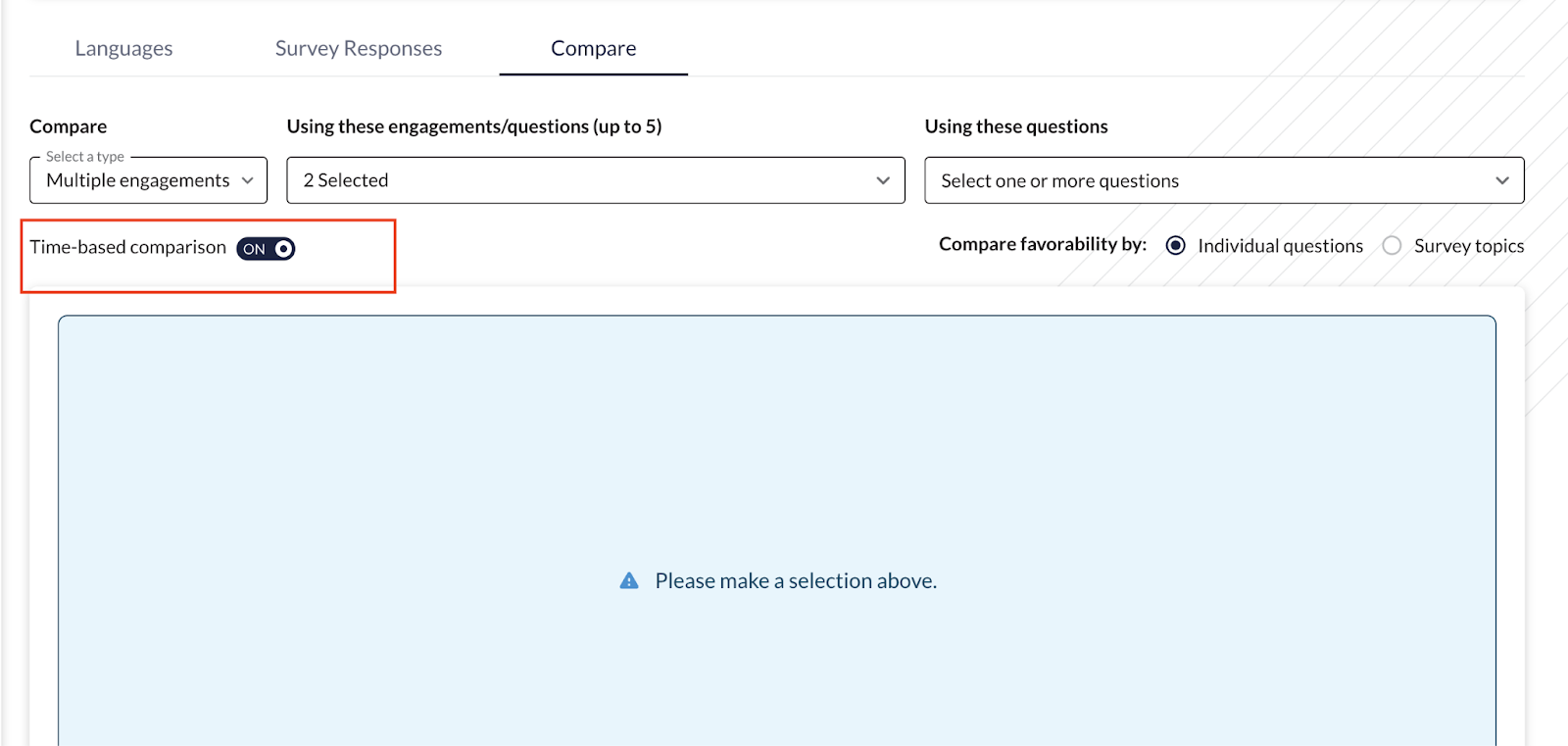Click the ON text inside the toggle
Viewport: 1568px width, 746px height.
tap(254, 249)
